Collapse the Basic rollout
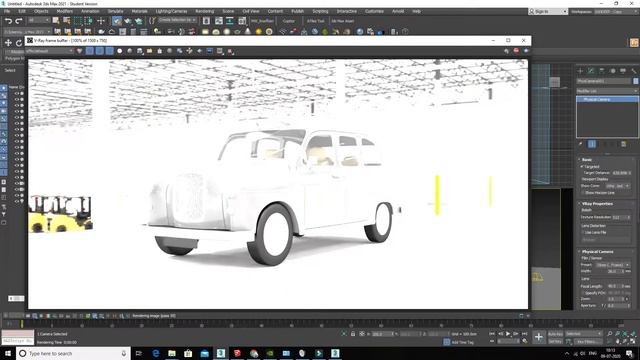This screenshot has width=640, height=360. [x=586, y=160]
